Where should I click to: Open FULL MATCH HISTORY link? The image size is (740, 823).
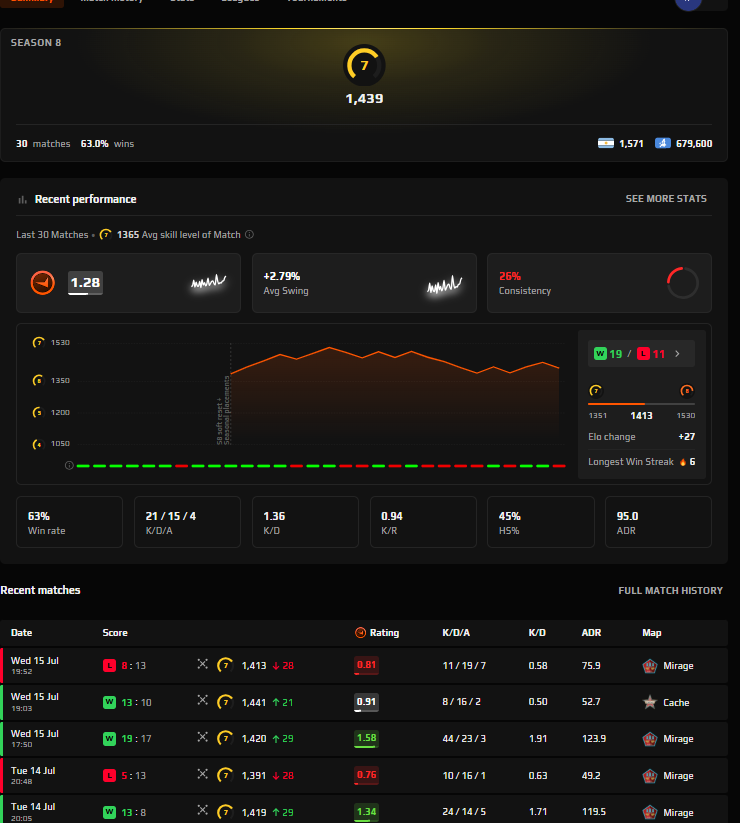pos(670,590)
